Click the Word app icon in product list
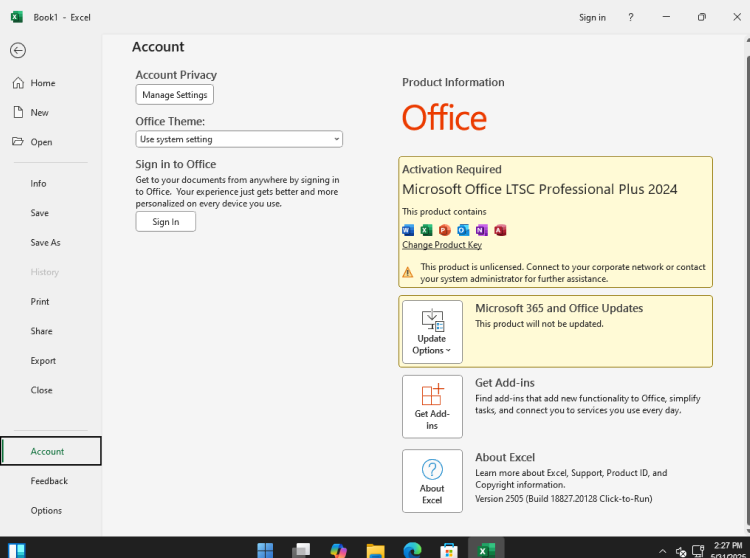This screenshot has width=750, height=558. (x=408, y=230)
